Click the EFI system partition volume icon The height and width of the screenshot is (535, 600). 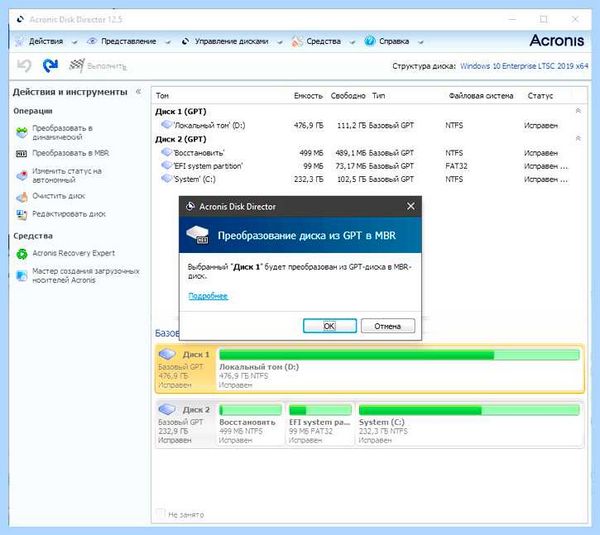coord(166,165)
